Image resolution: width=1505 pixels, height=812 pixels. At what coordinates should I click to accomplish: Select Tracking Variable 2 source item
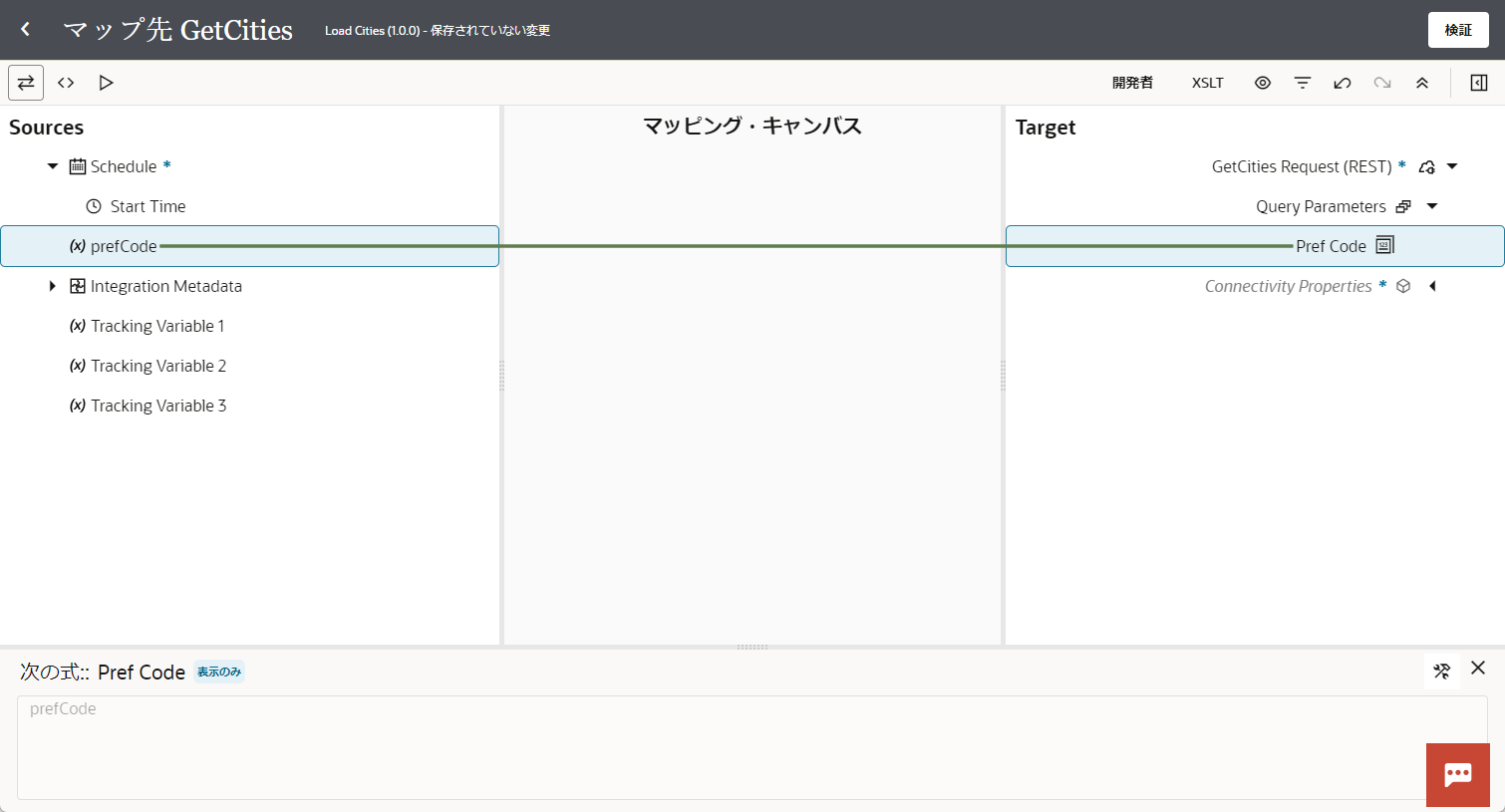157,366
